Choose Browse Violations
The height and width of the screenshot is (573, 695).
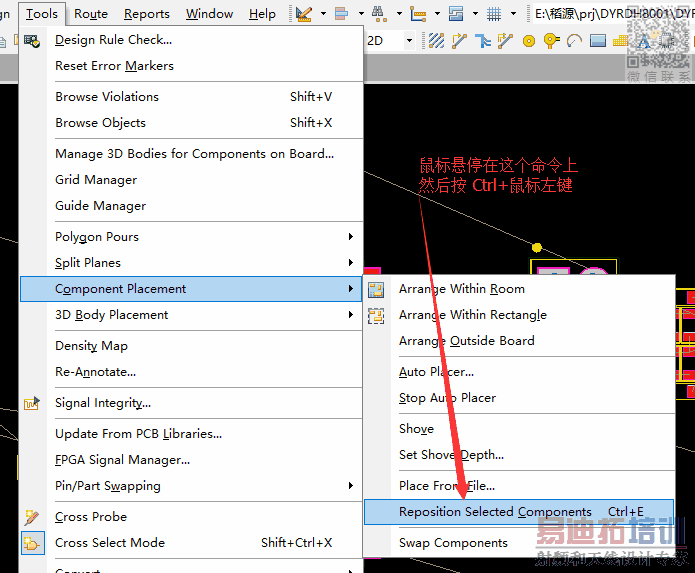tap(191, 97)
